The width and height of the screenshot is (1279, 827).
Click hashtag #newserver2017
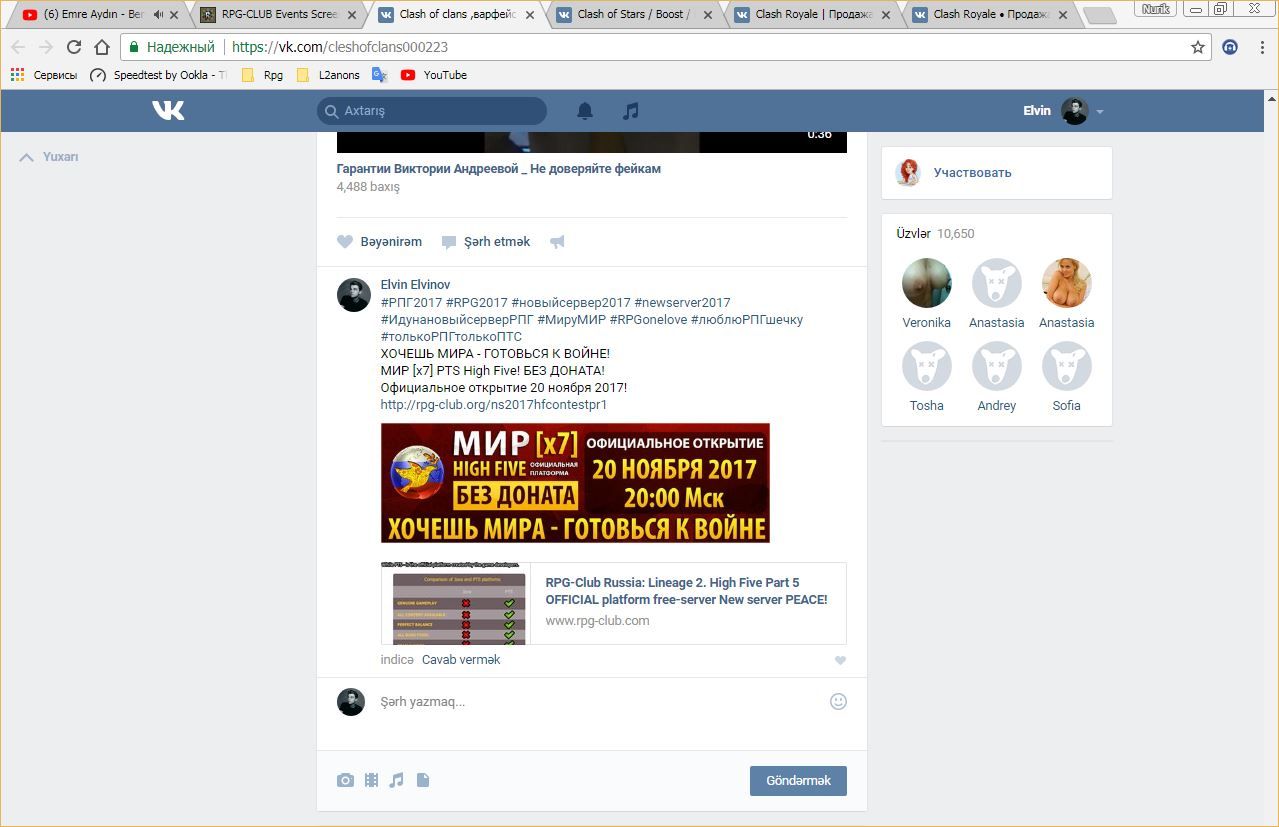[682, 302]
